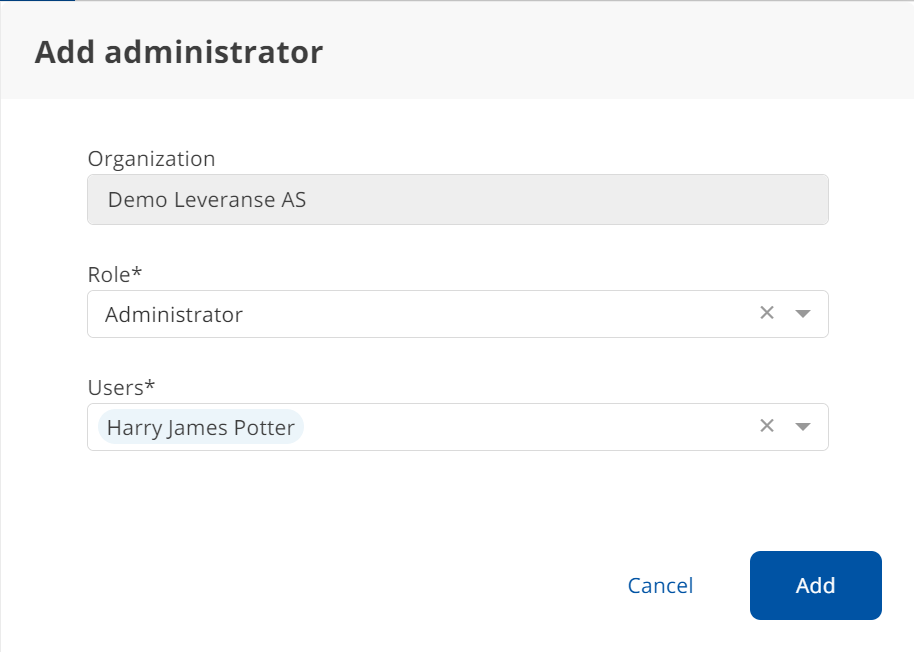Click the Organization label
This screenshot has height=652, width=914.
[151, 159]
